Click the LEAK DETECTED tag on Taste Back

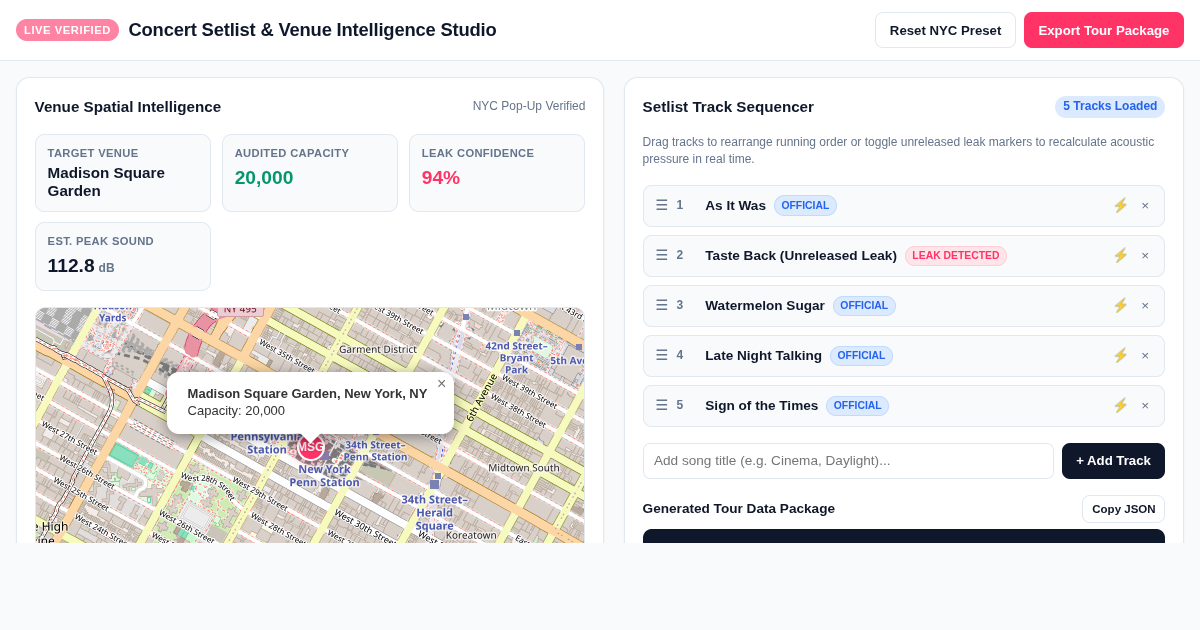click(956, 256)
